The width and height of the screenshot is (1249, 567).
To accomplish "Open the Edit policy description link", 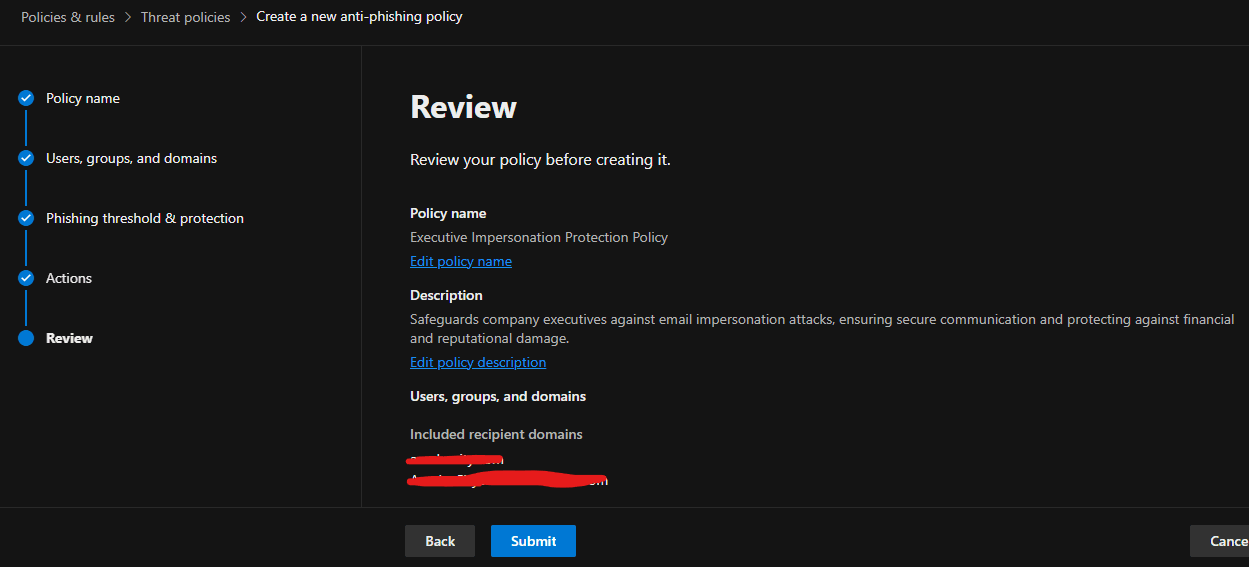I will click(478, 362).
